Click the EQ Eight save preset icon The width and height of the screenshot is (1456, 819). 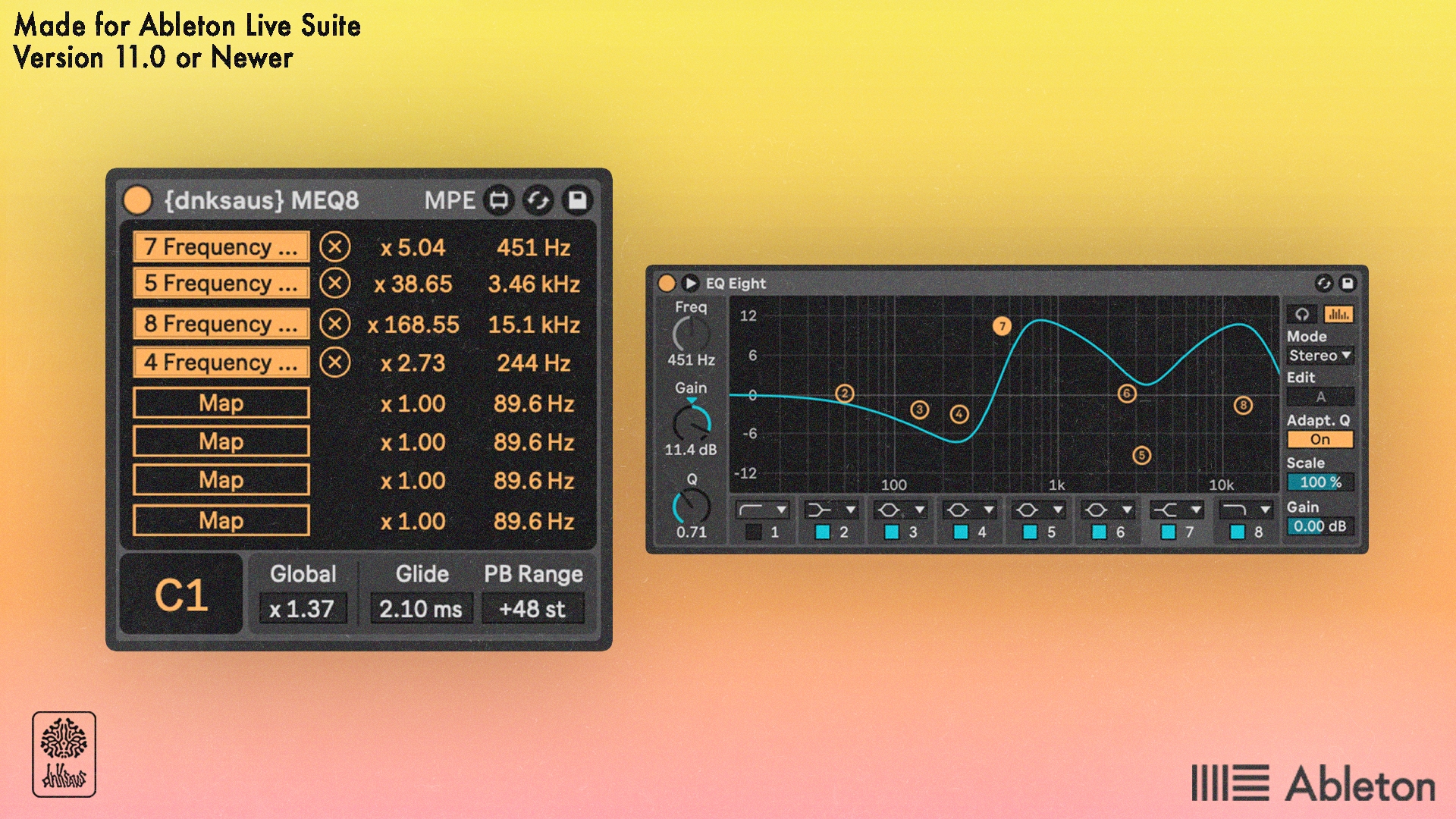[x=1348, y=283]
